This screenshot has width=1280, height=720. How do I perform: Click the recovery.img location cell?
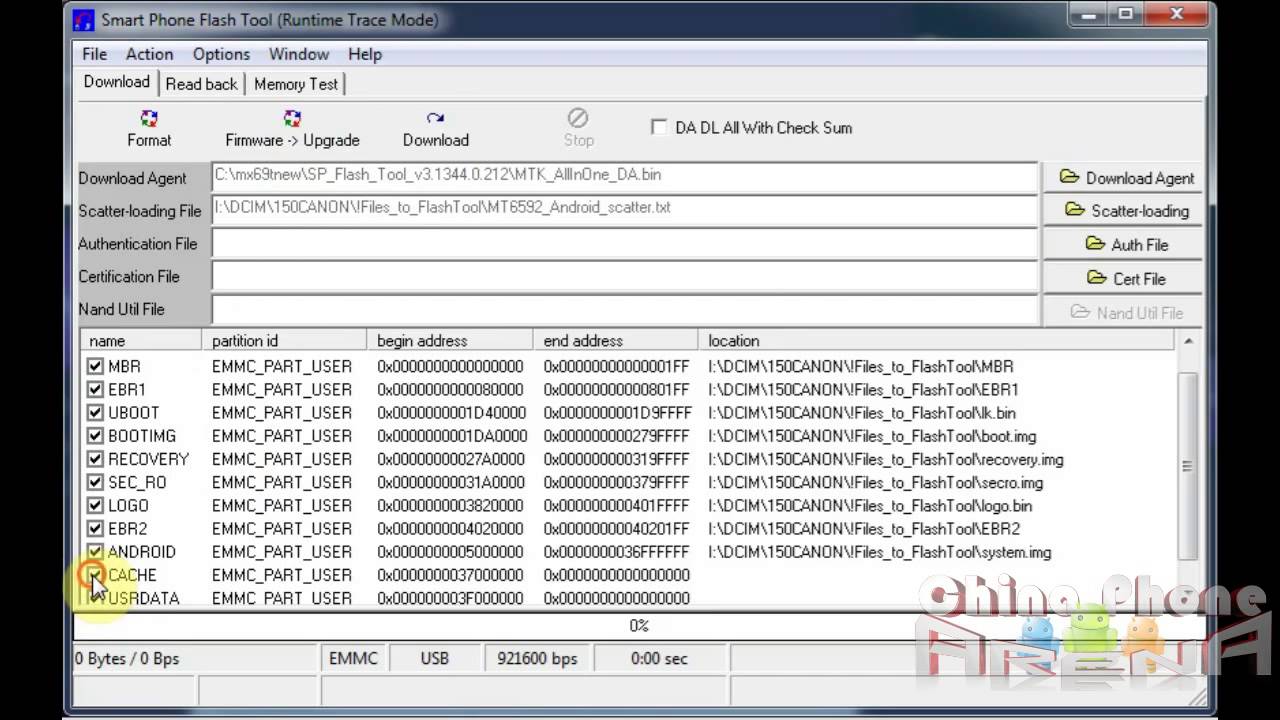pyautogui.click(x=886, y=459)
